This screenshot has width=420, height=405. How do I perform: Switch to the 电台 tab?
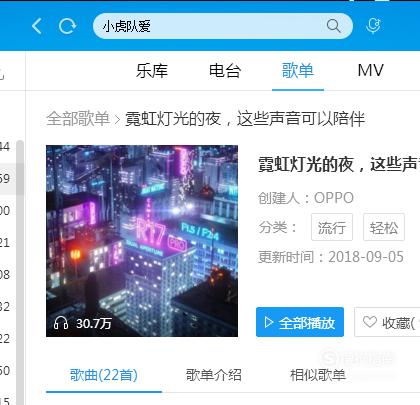[225, 71]
